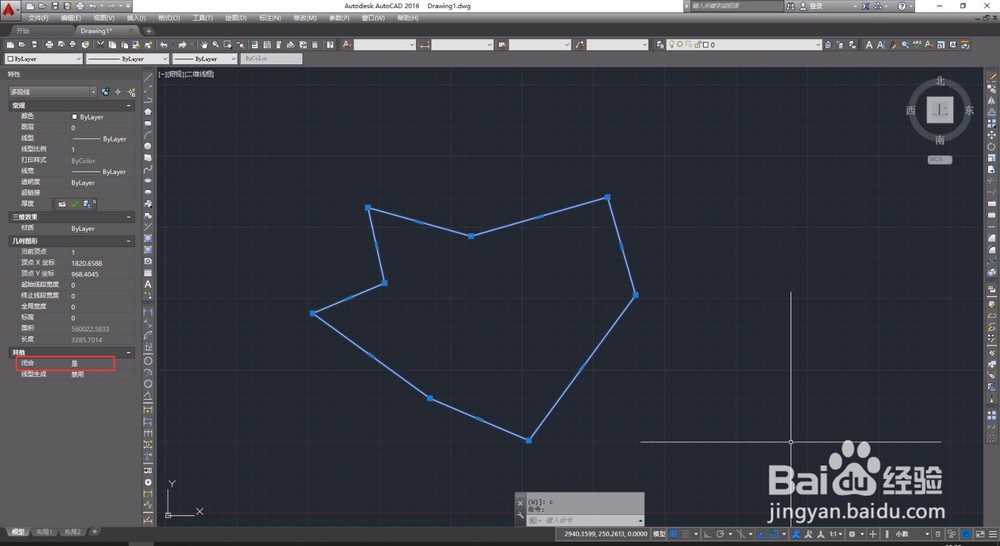Screen dimensions: 1000x546
Task: Click Select Objects plus icon in properties panel
Action: 118,92
